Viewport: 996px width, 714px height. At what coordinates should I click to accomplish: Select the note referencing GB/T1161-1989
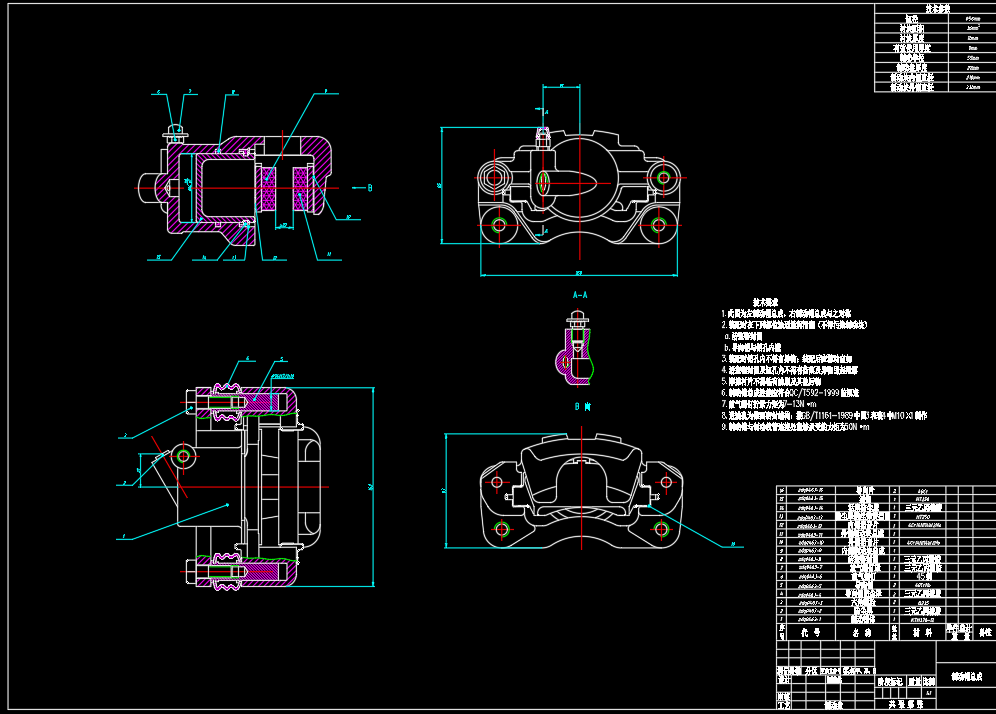click(824, 414)
